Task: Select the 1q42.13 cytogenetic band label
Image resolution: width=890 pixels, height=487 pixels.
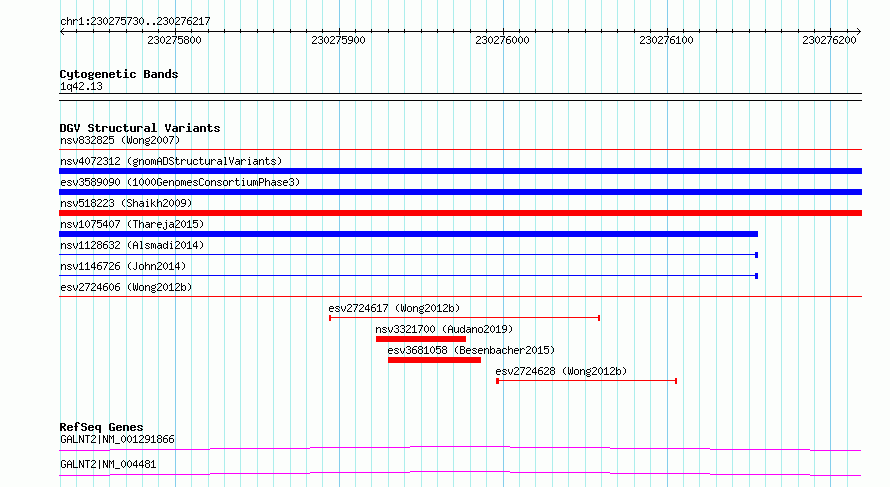Action: pyautogui.click(x=81, y=86)
